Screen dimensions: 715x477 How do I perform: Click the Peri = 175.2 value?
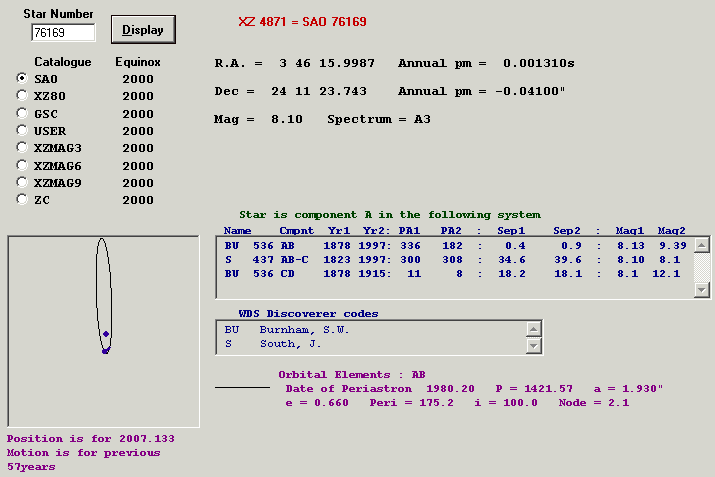point(411,403)
